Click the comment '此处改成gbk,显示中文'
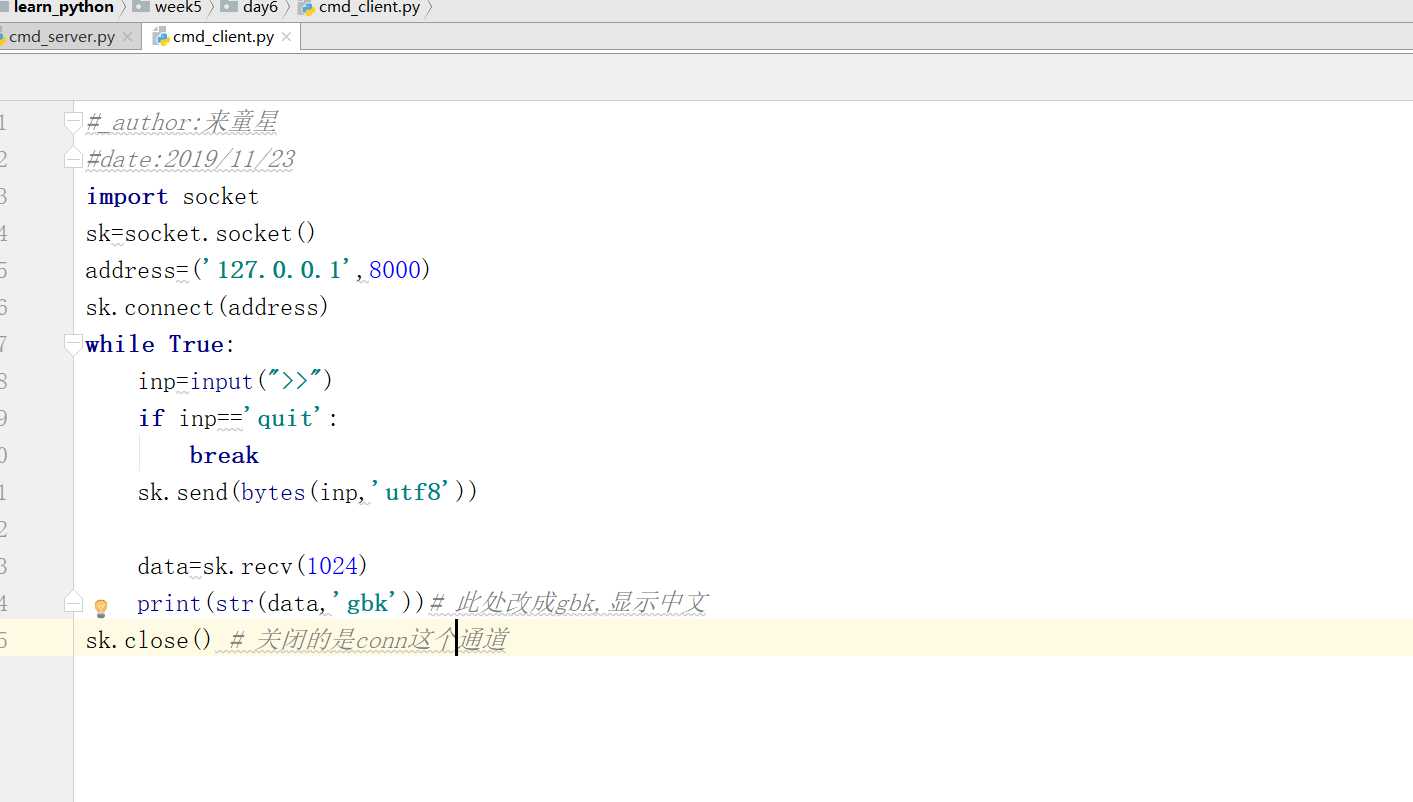The width and height of the screenshot is (1413, 802). pyautogui.click(x=569, y=603)
